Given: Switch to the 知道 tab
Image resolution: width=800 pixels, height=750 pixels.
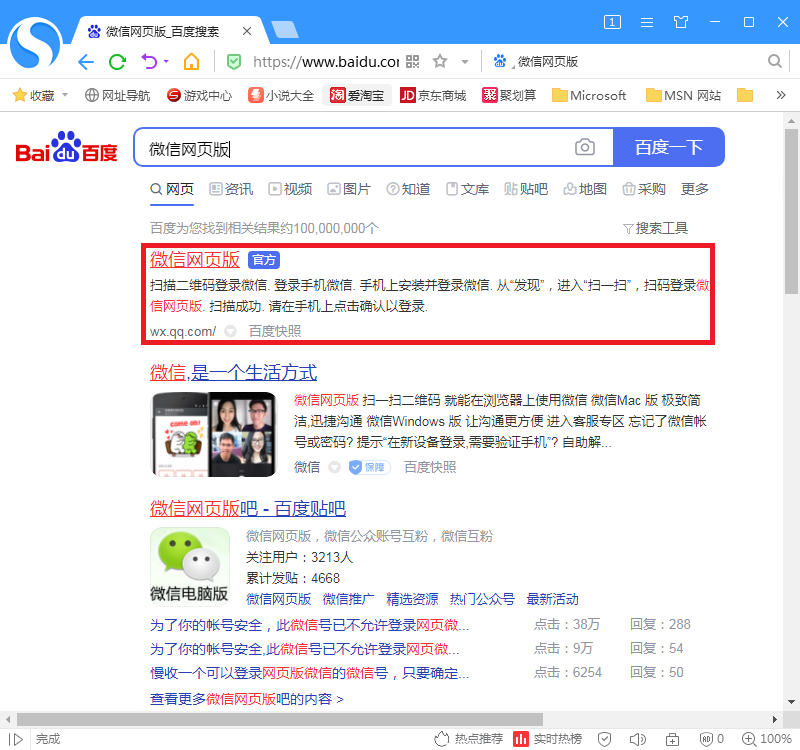Looking at the screenshot, I should pos(408,189).
